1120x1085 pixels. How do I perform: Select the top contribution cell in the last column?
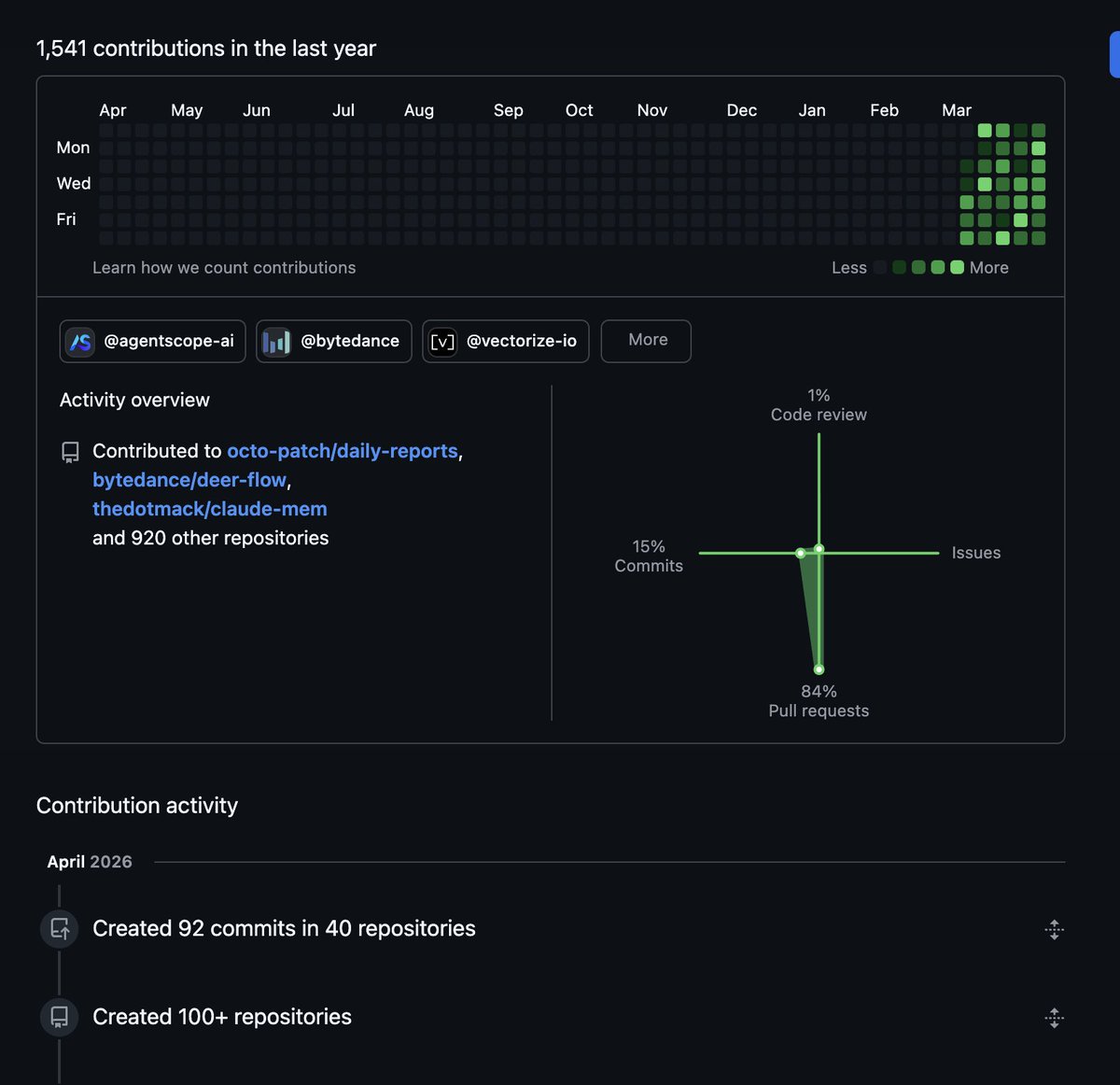click(1038, 131)
